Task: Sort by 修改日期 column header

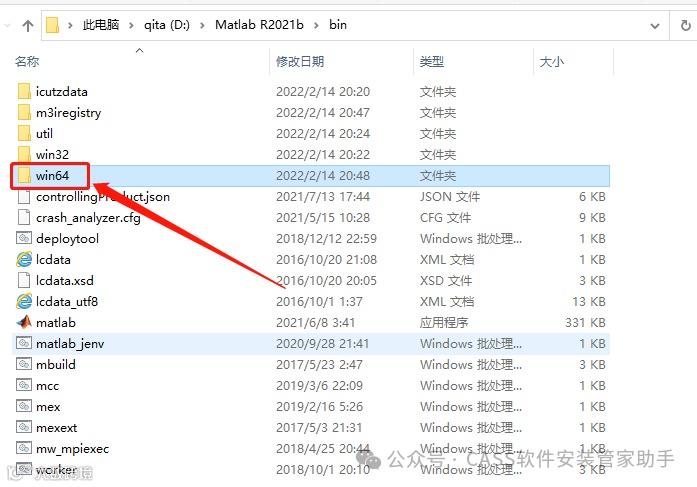Action: (300, 61)
